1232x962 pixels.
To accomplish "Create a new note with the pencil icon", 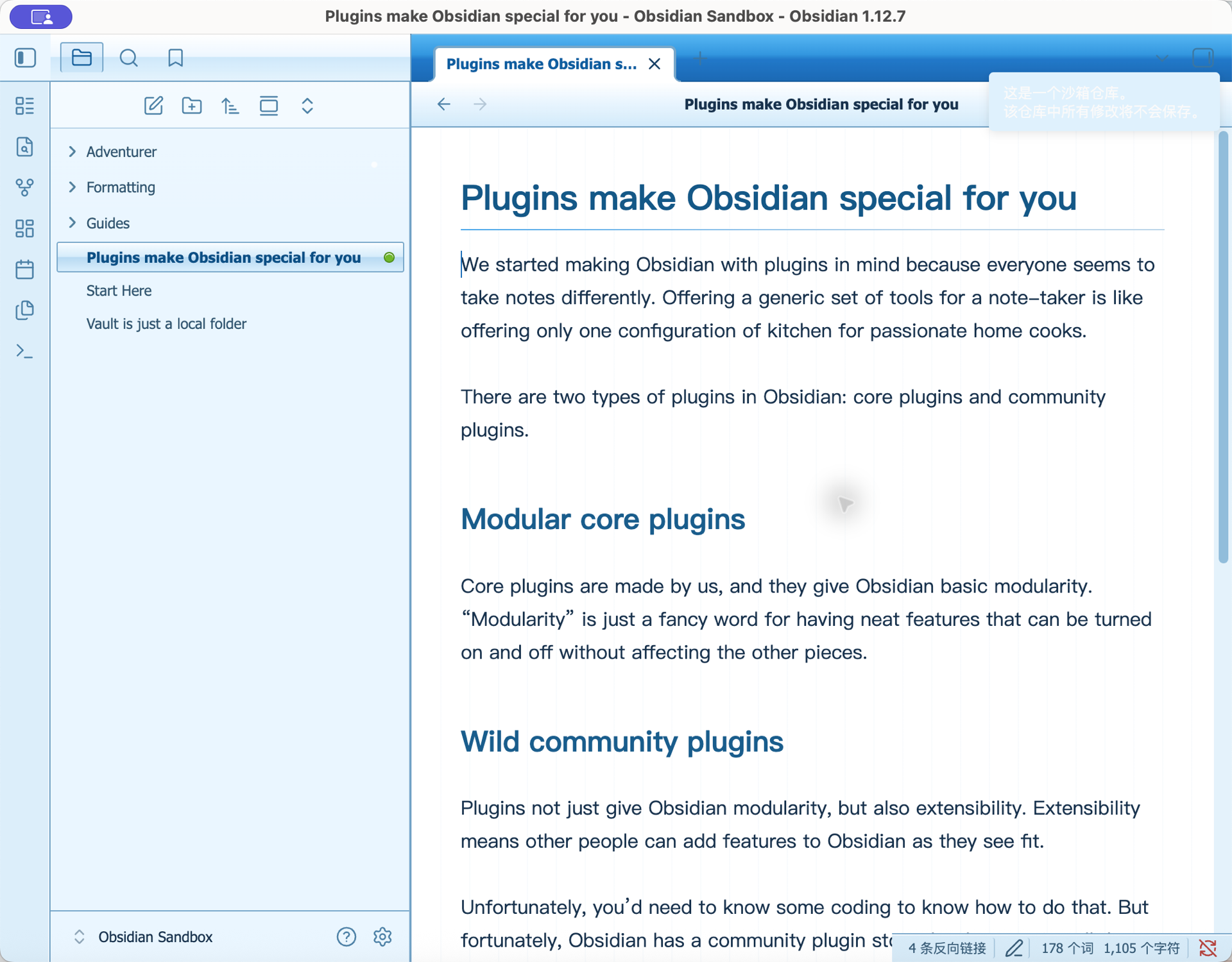I will pos(153,106).
